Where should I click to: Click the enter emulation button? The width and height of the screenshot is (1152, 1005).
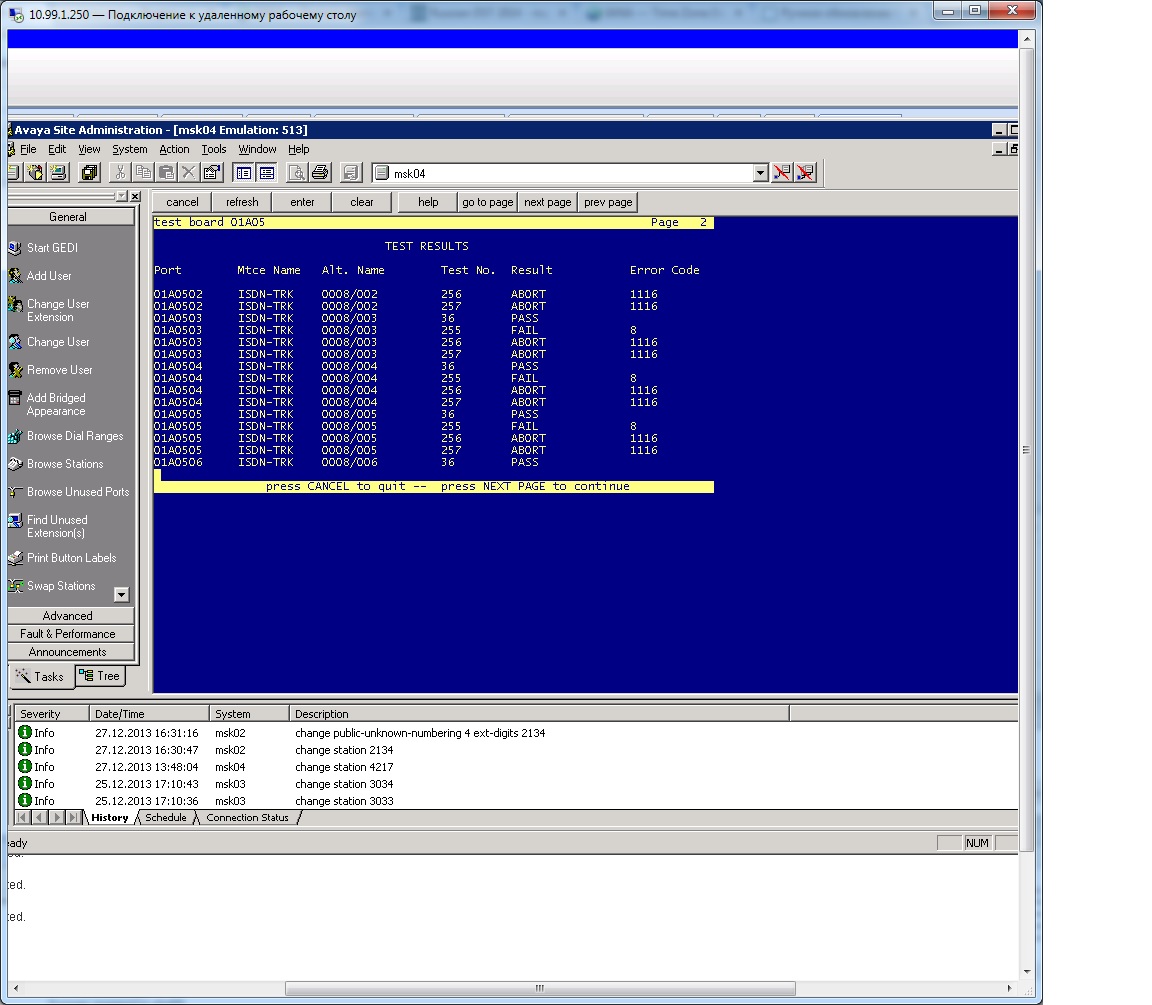point(302,202)
